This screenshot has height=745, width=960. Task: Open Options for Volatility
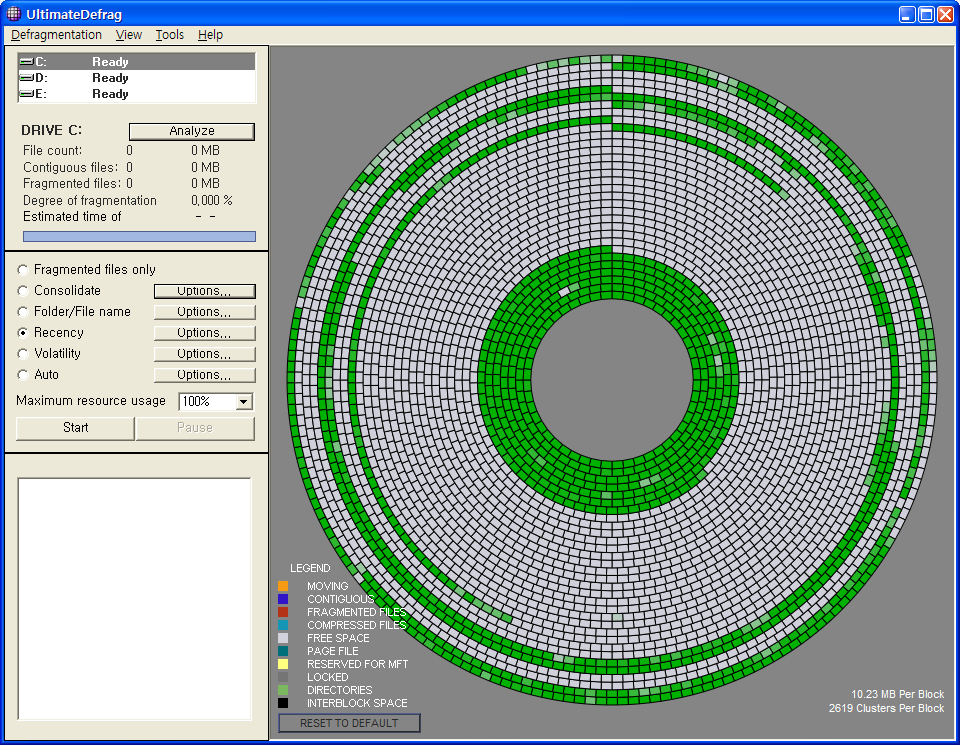tap(204, 354)
